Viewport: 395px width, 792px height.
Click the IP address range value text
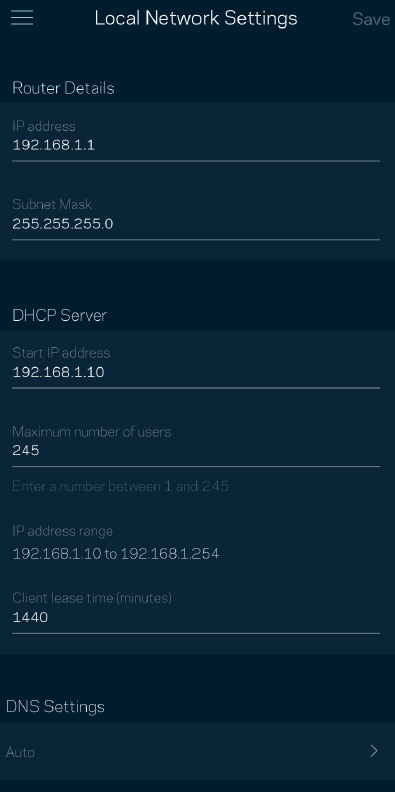(116, 554)
